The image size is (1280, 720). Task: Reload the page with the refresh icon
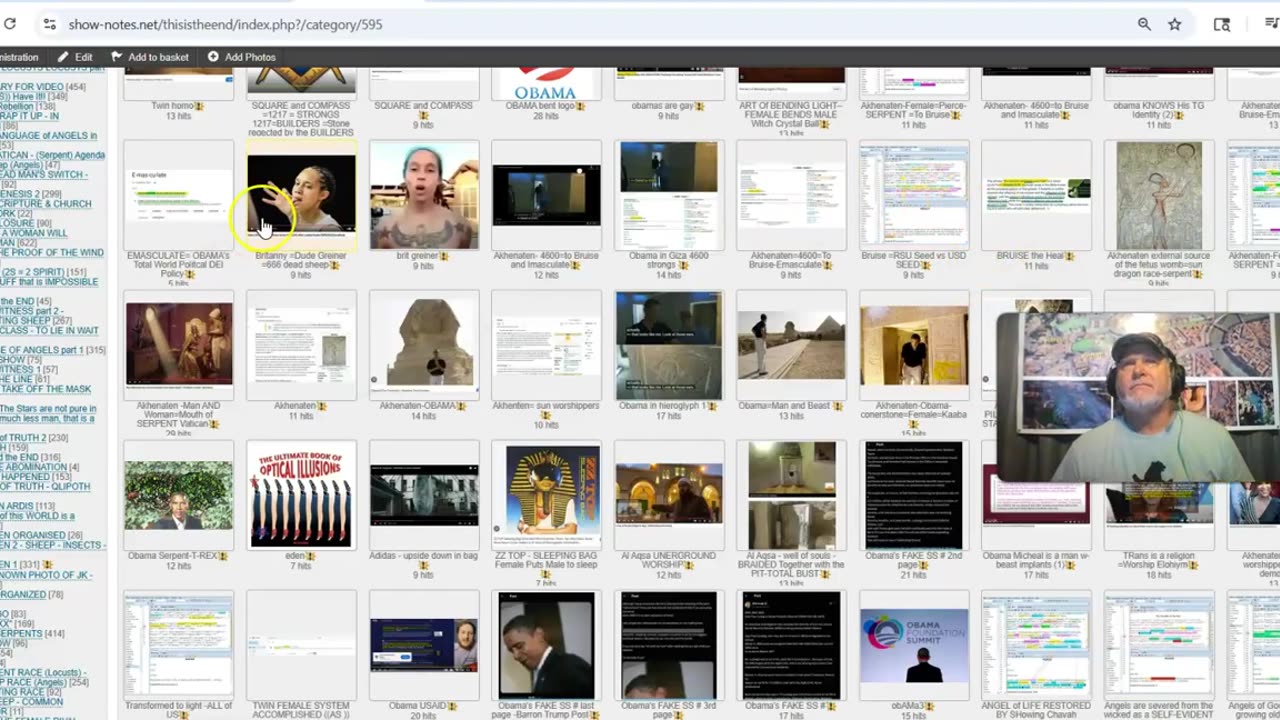9,24
